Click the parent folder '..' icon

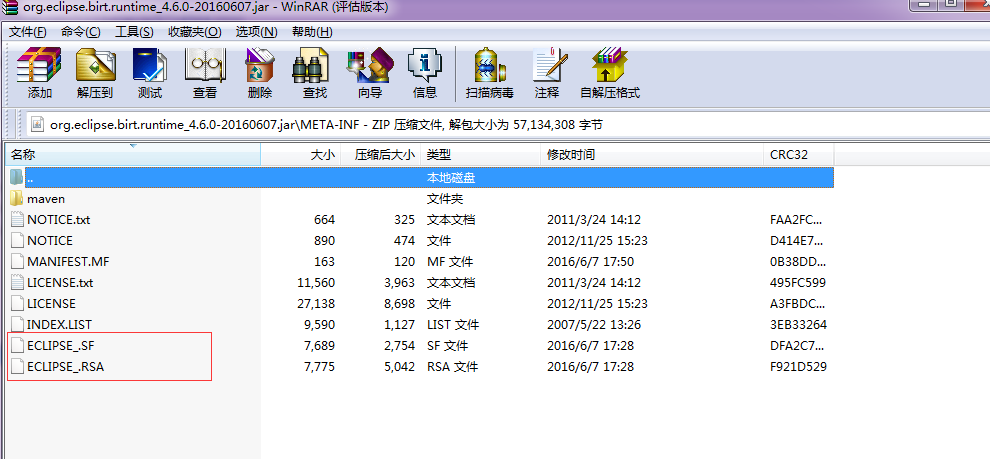point(17,177)
